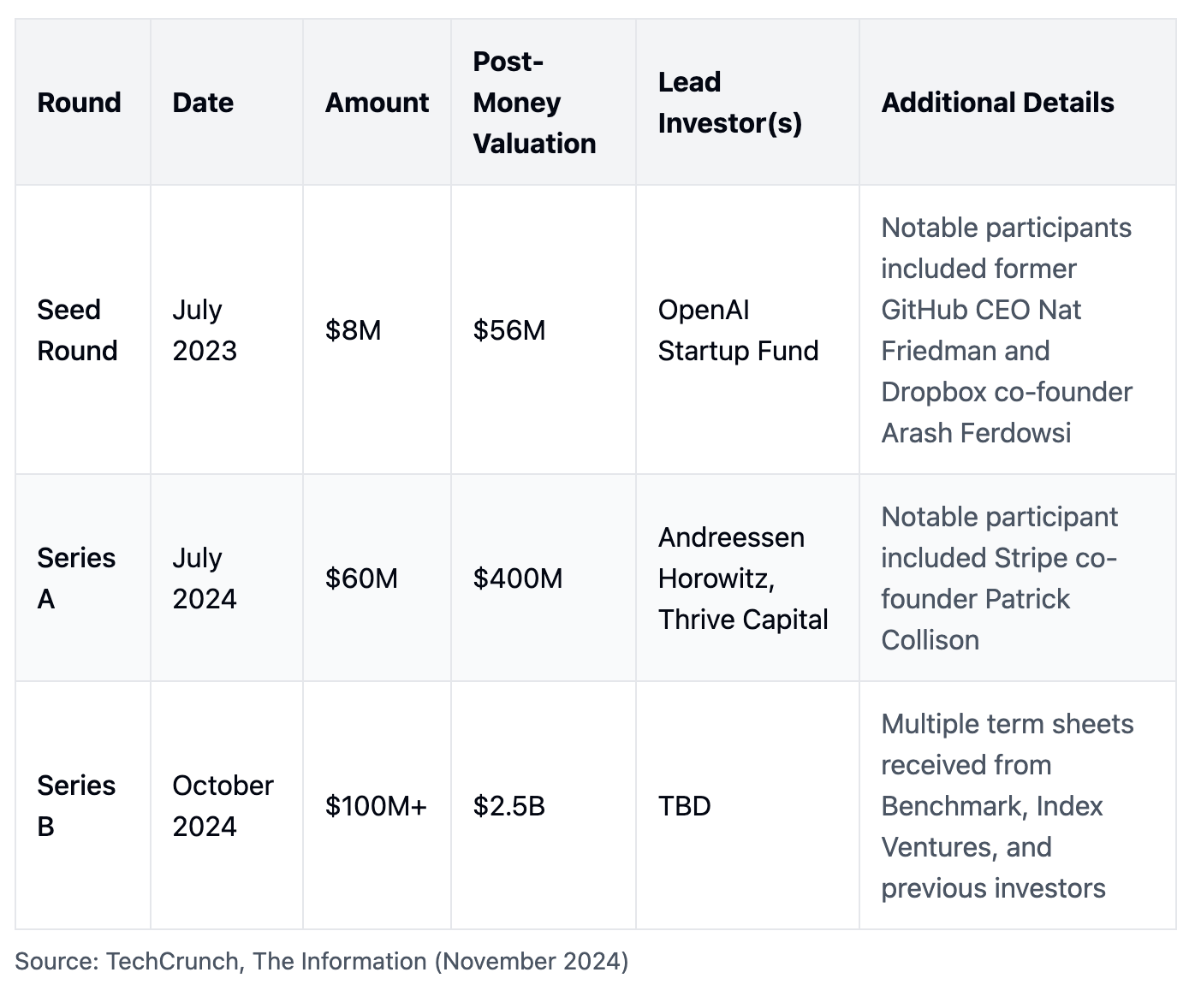
Task: Select the OpenAI Startup Fund cell
Action: [x=738, y=330]
